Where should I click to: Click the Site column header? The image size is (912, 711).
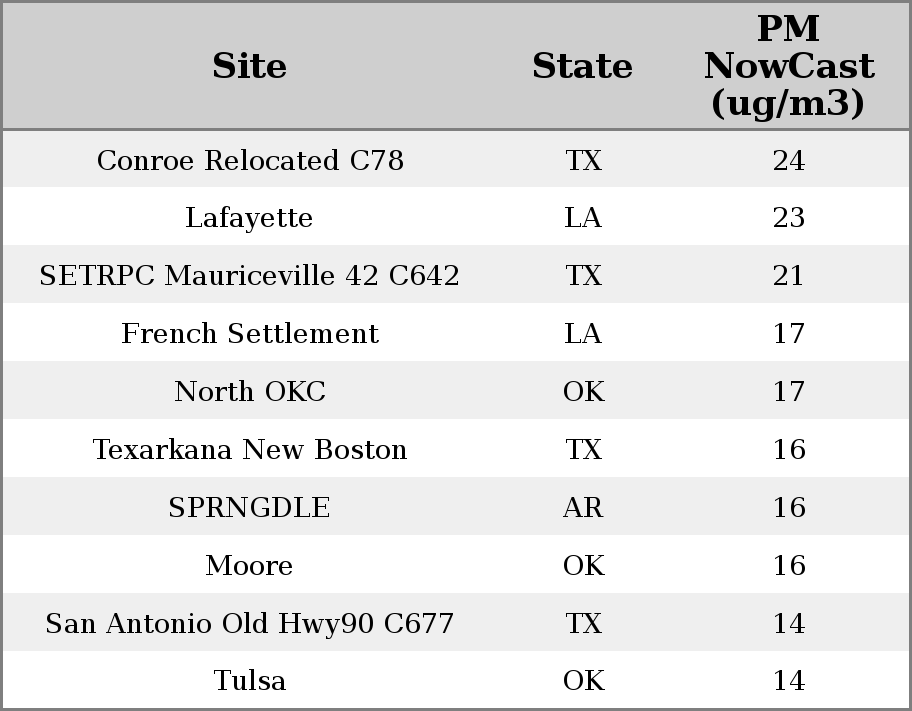tap(249, 66)
